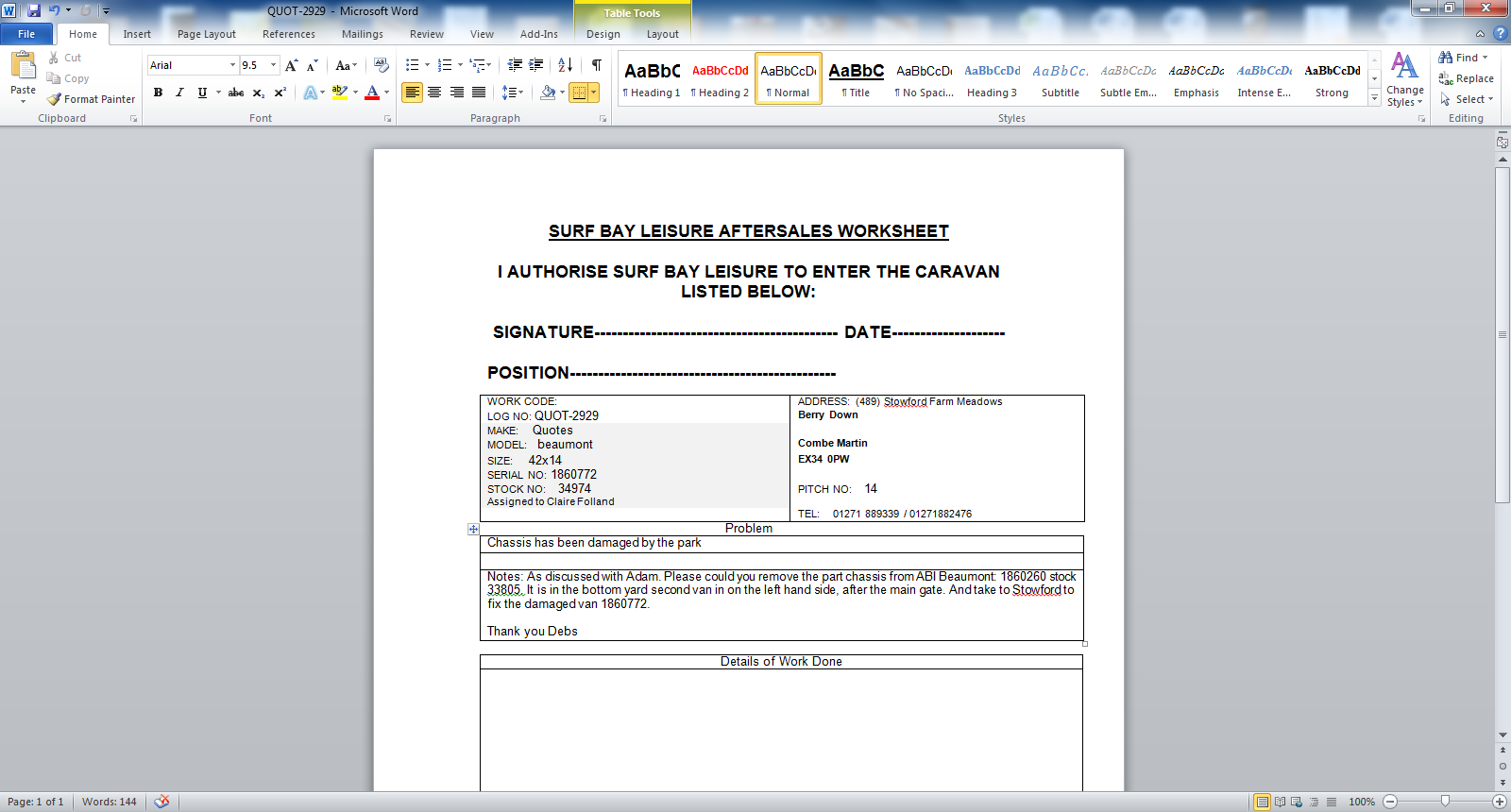1511x812 pixels.
Task: Click the zoom slider handle
Action: pyautogui.click(x=1445, y=802)
